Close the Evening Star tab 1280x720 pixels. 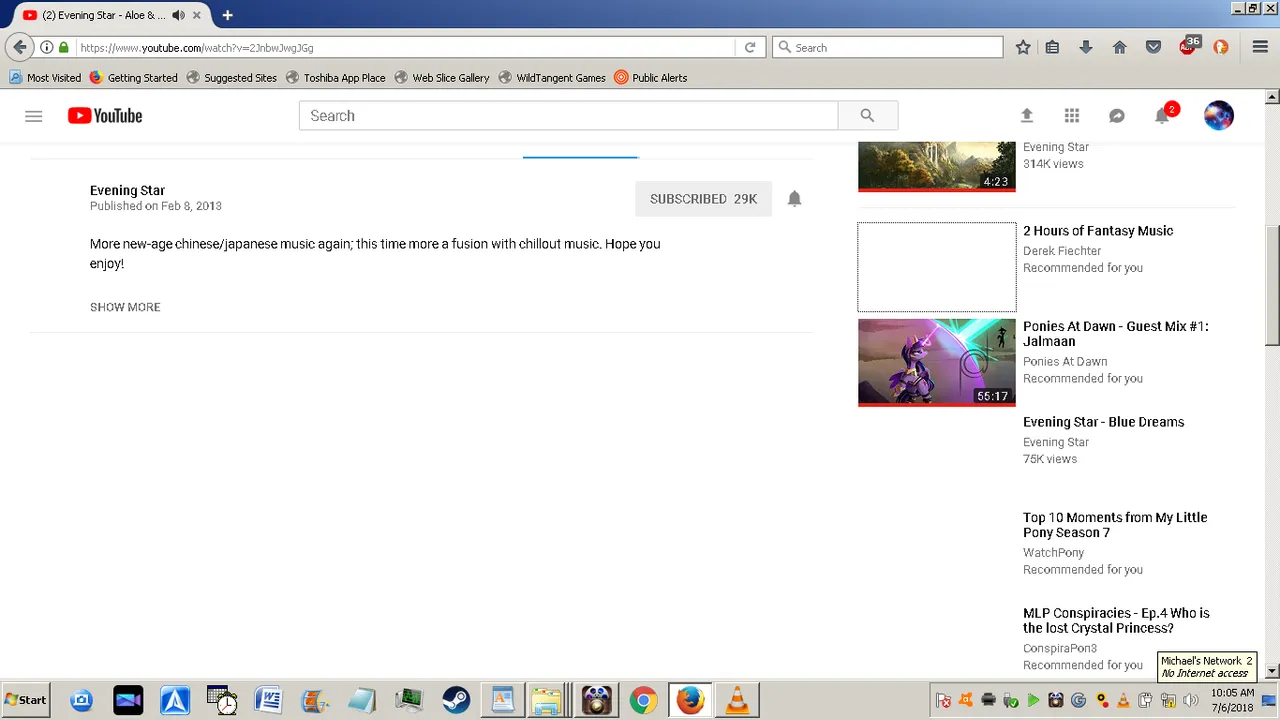[x=197, y=15]
